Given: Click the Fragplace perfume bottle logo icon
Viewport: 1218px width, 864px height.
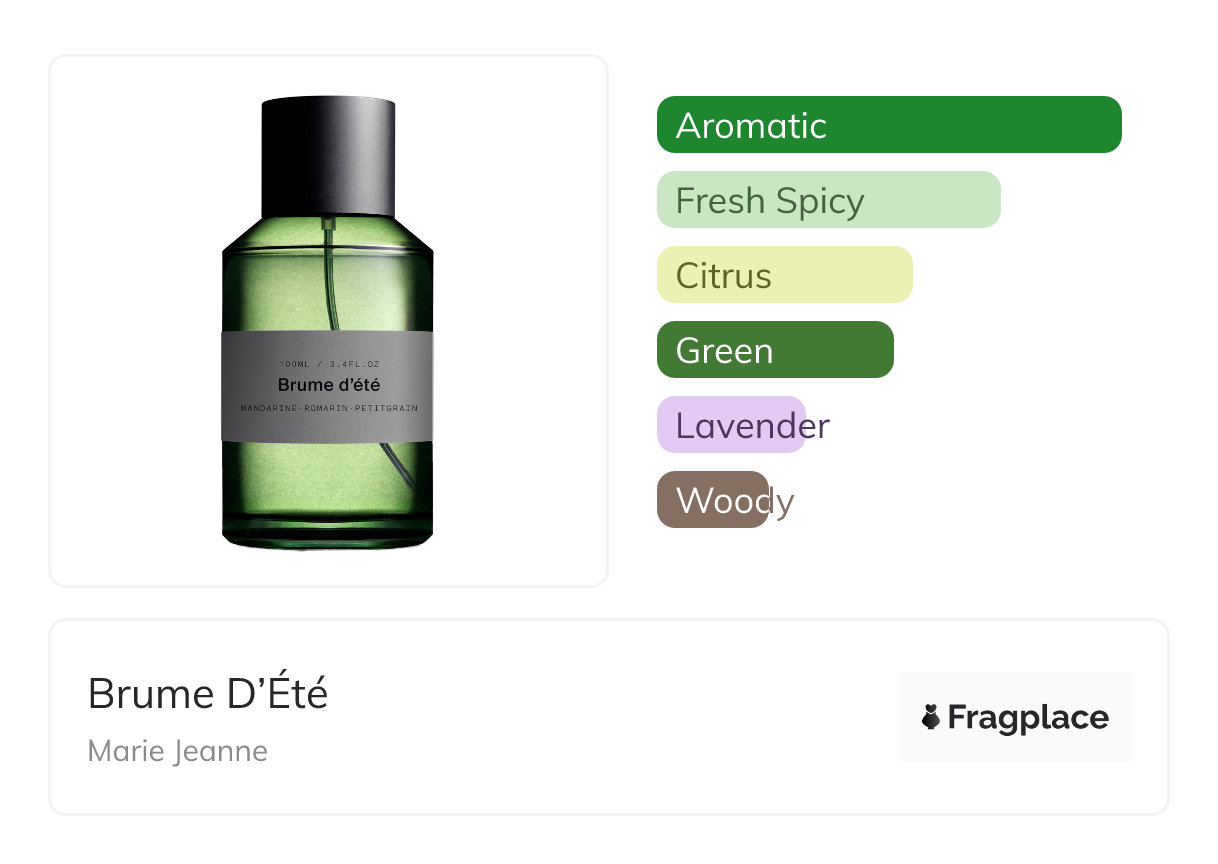Looking at the screenshot, I should [931, 717].
